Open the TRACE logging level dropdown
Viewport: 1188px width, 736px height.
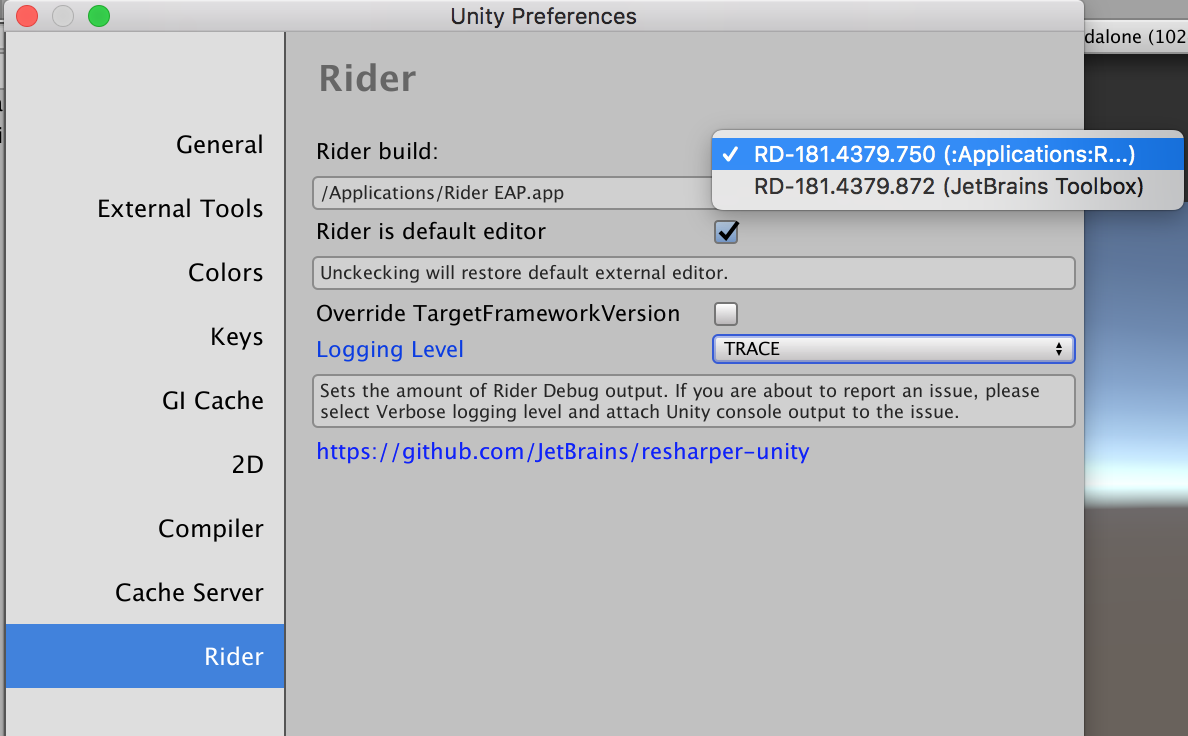coord(893,348)
